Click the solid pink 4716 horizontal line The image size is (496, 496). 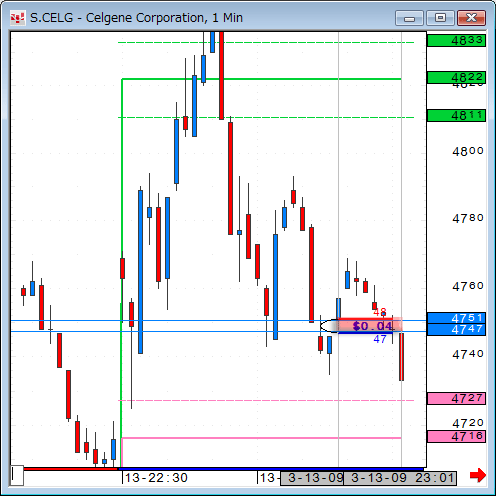tap(262, 438)
